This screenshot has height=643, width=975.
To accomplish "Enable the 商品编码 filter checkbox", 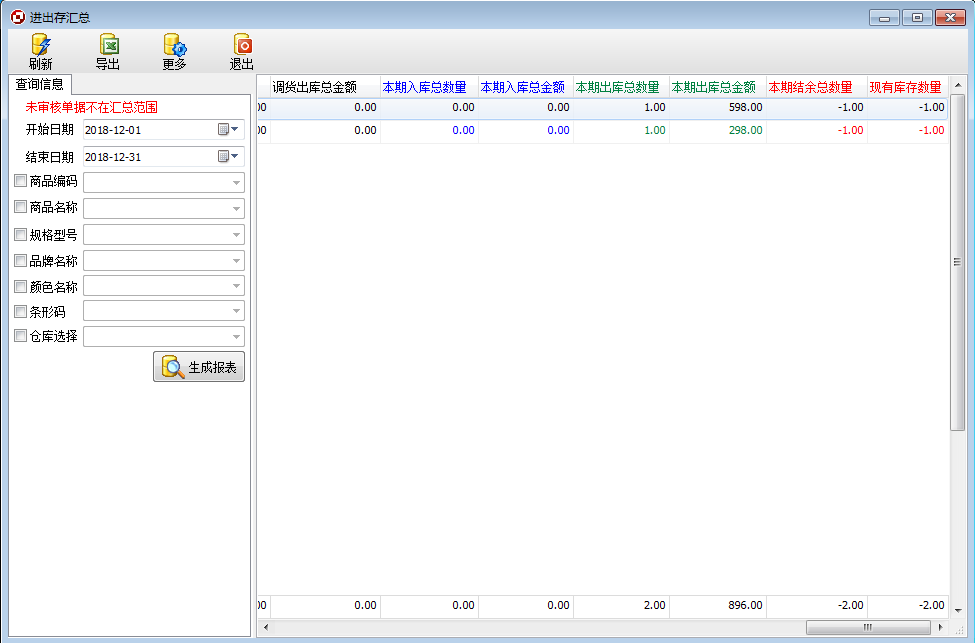I will click(x=21, y=181).
